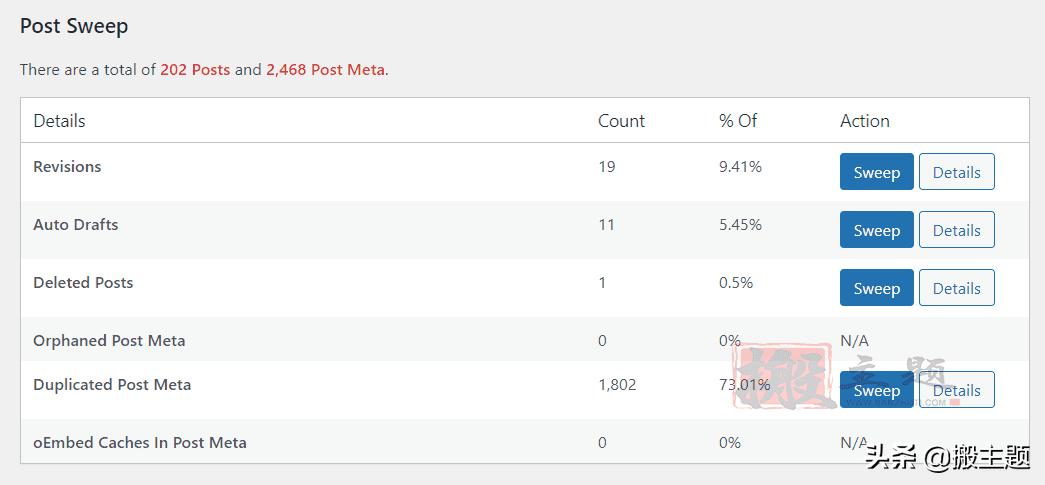Click the 1,802 count value
This screenshot has width=1045, height=485.
point(617,385)
